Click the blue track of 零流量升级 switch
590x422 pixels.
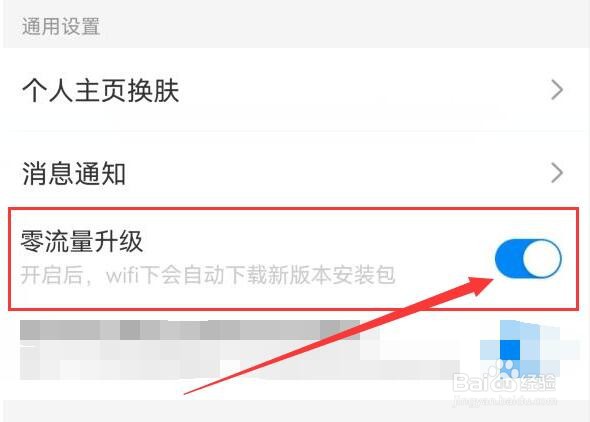(x=509, y=259)
